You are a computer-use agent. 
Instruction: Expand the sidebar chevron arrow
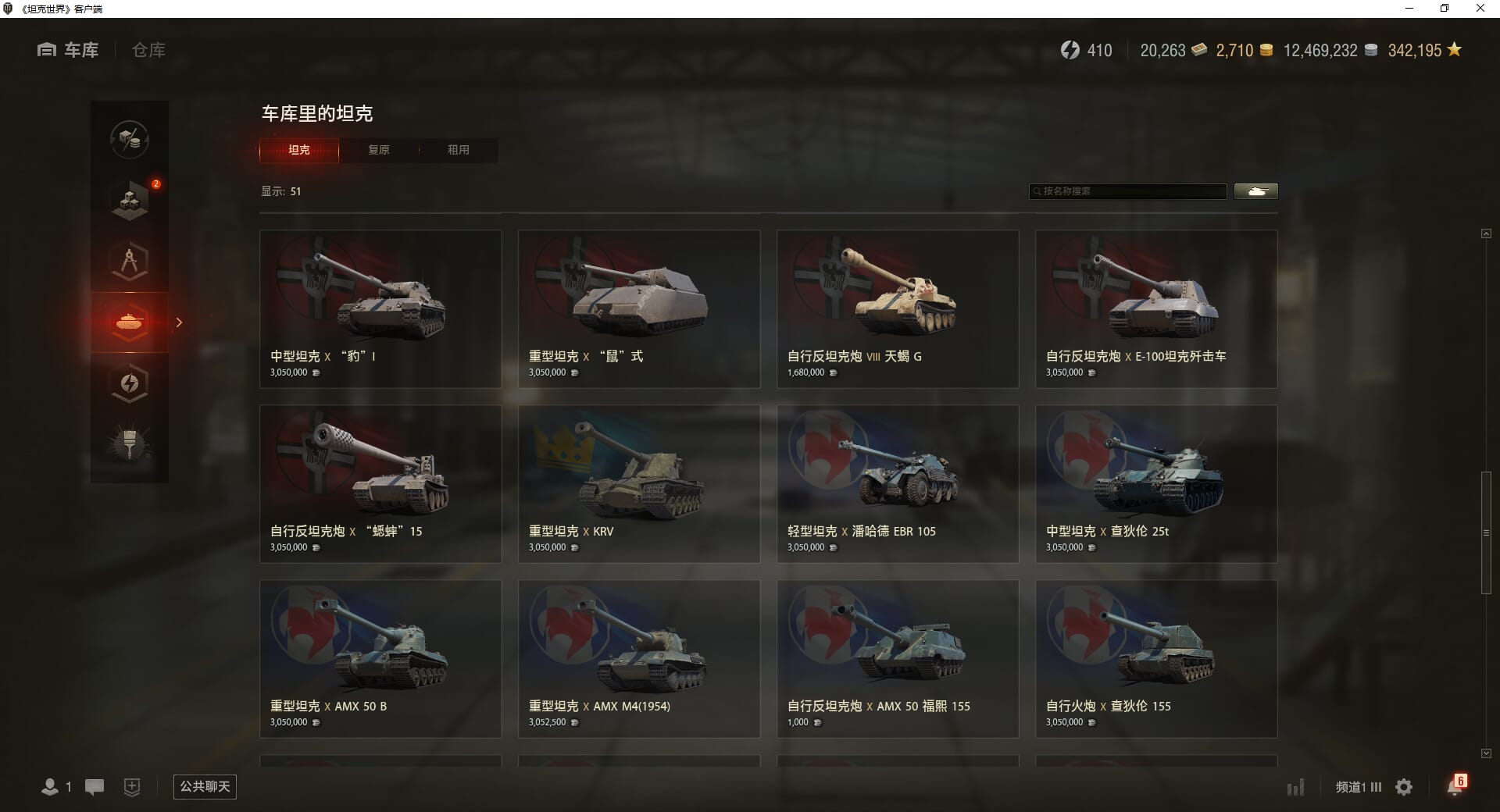[179, 322]
